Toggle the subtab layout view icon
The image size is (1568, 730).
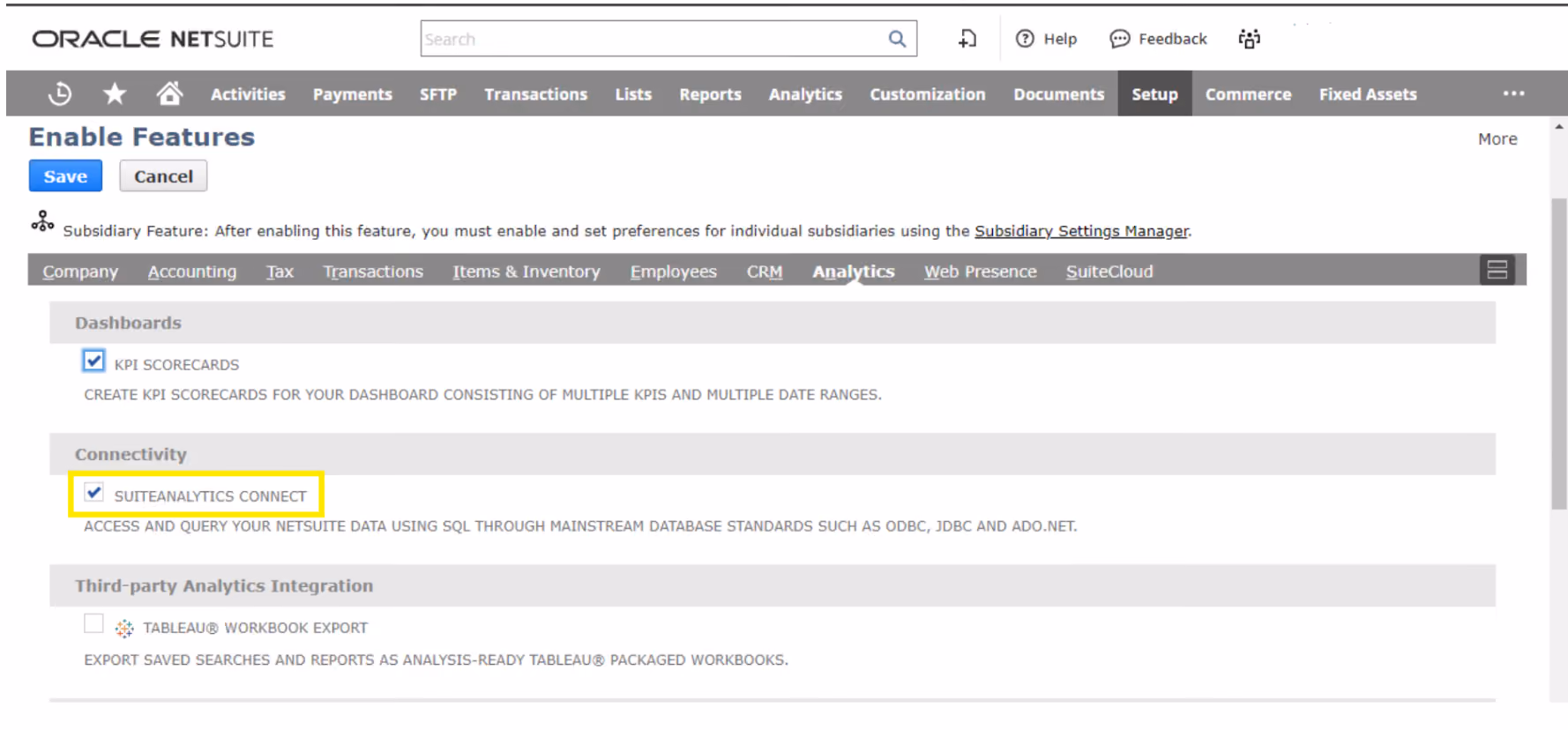tap(1497, 270)
